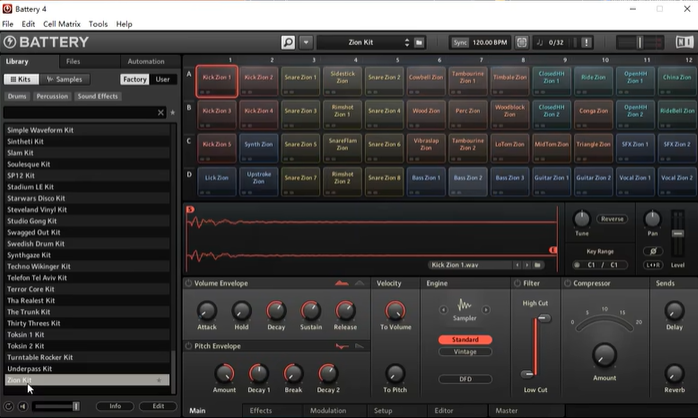Open the dropdown arrow next to search icon

(306, 43)
